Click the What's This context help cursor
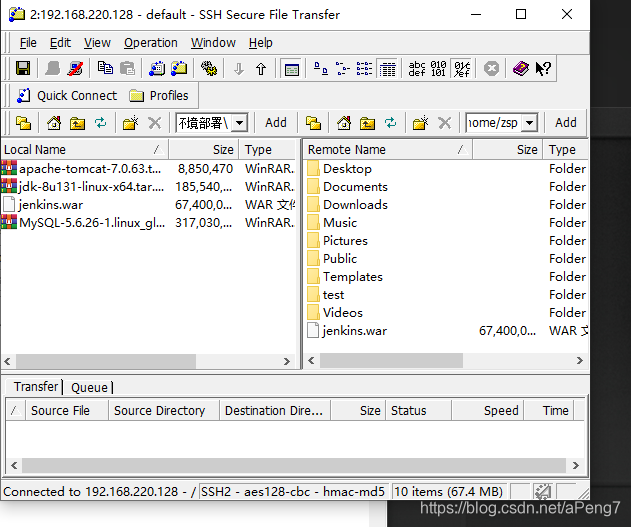Viewport: 631px width, 527px height. [x=543, y=68]
